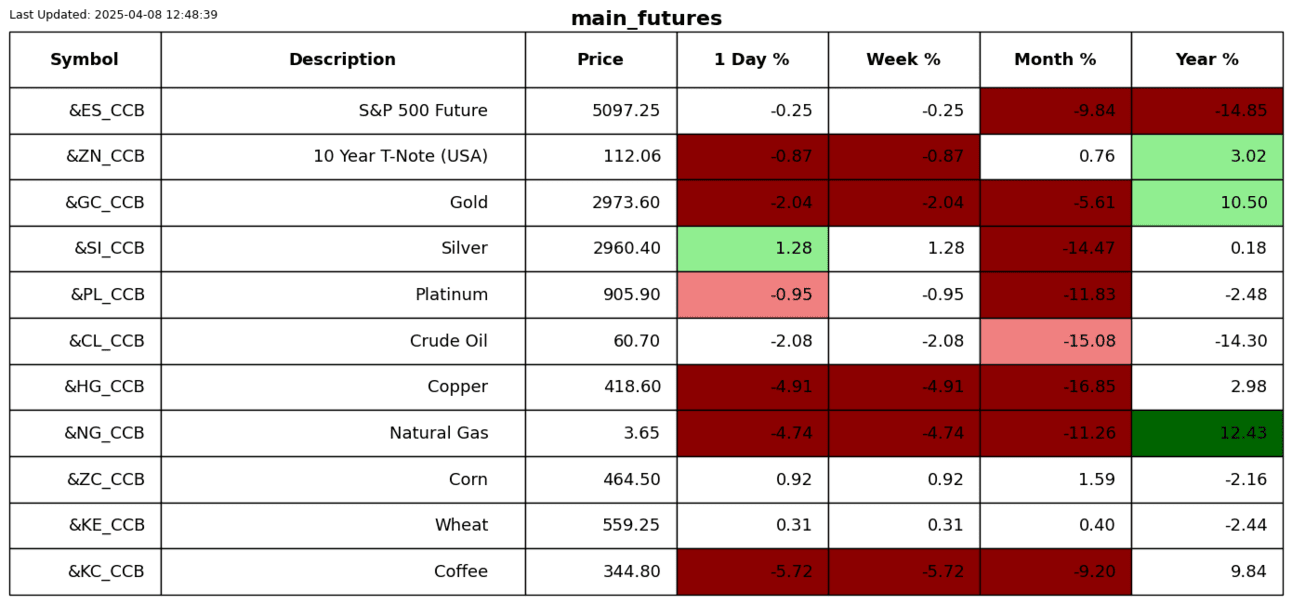1292x604 pixels.
Task: Click the Symbol column header
Action: 85,60
